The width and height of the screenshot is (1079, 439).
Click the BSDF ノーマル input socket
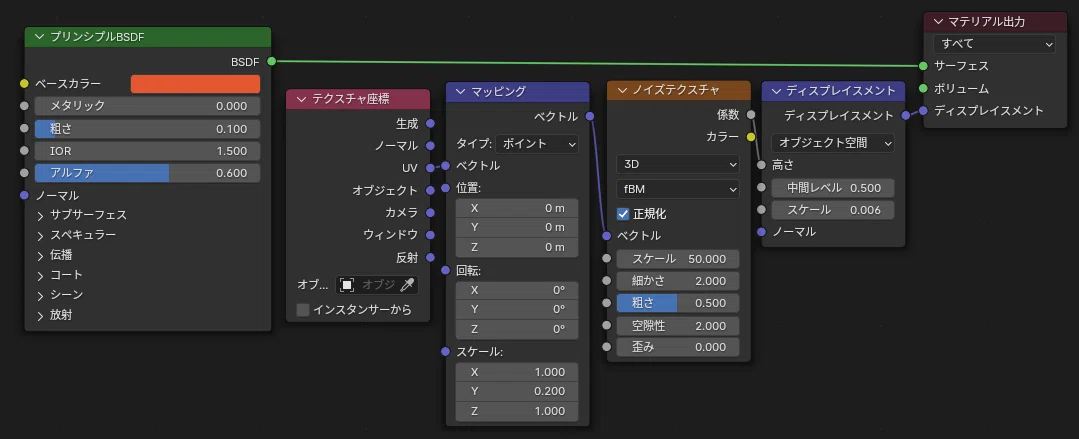pyautogui.click(x=24, y=195)
